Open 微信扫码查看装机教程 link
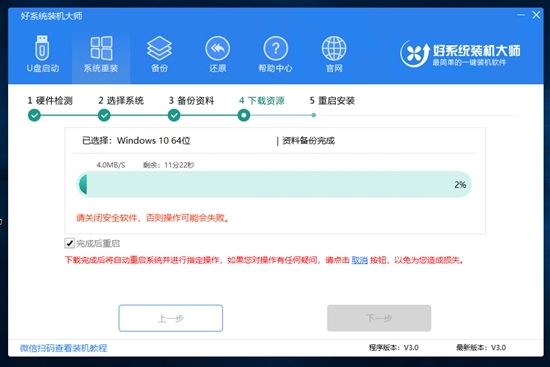The image size is (550, 367). (63, 348)
